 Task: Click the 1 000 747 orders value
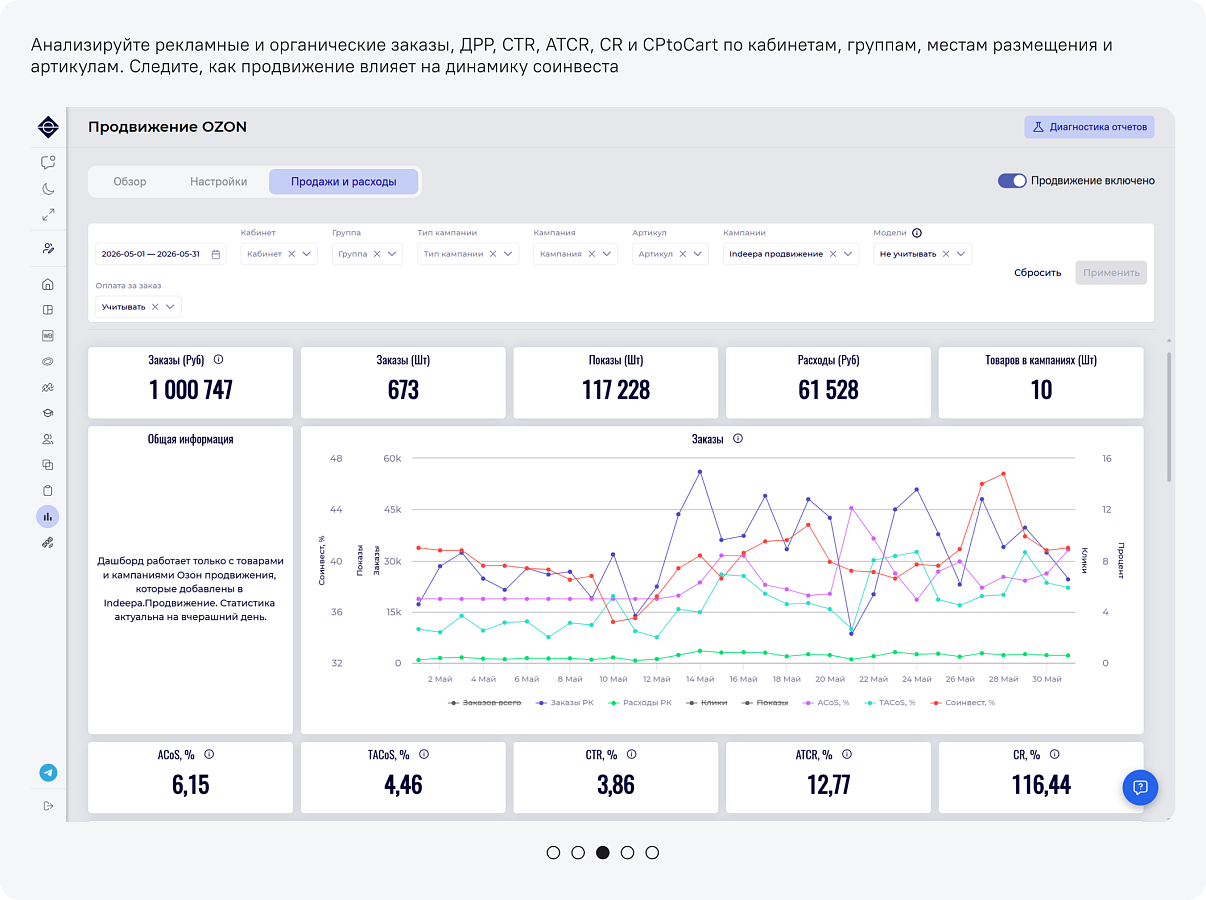click(x=191, y=390)
